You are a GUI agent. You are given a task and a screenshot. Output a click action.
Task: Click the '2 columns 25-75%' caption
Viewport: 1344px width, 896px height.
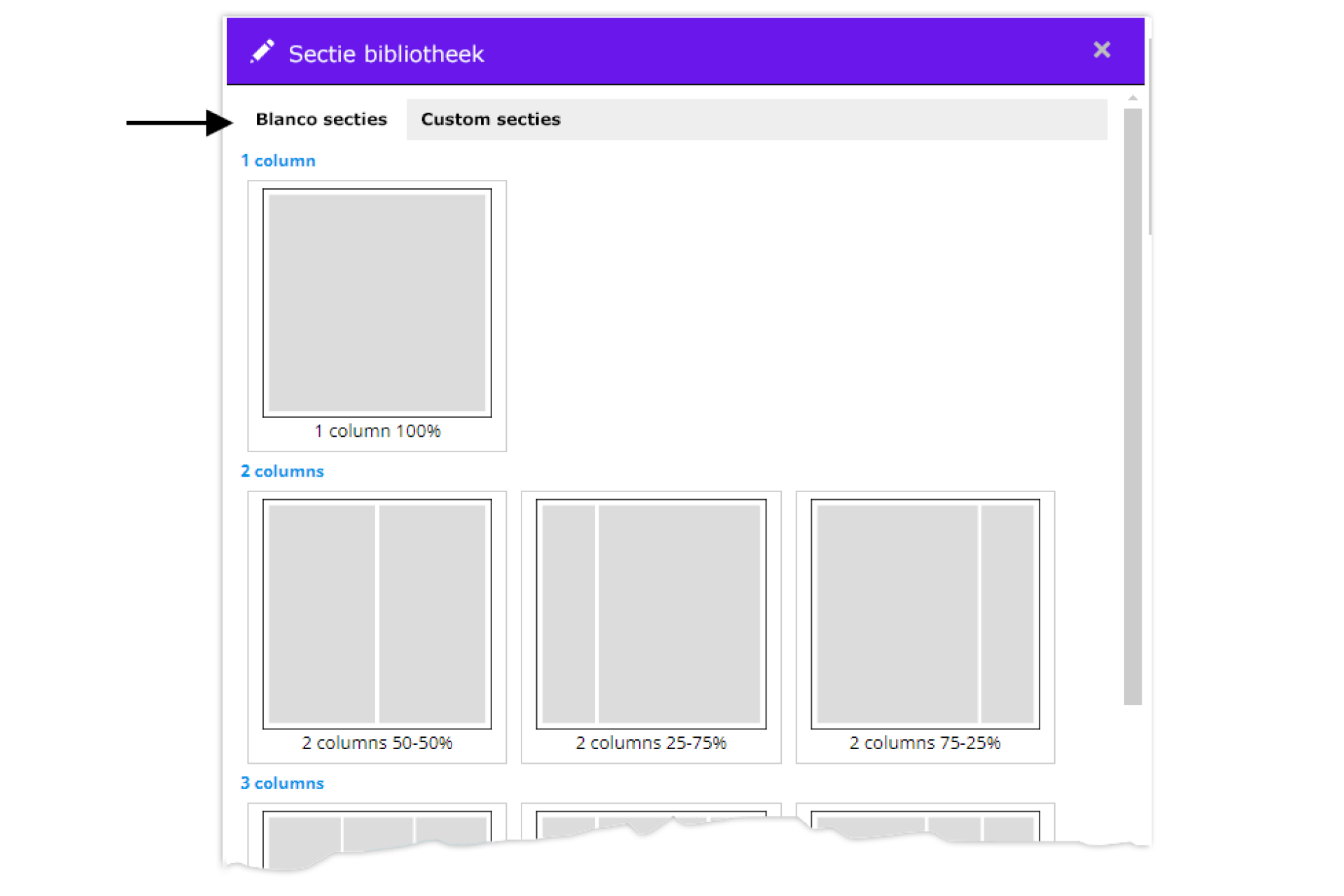pos(651,743)
